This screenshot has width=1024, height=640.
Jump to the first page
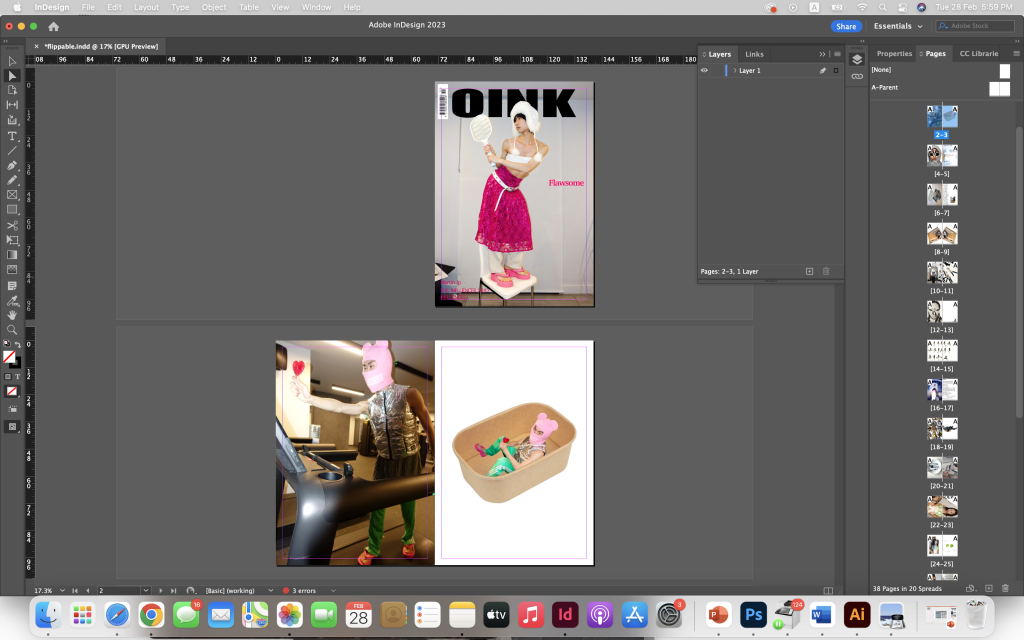point(75,590)
